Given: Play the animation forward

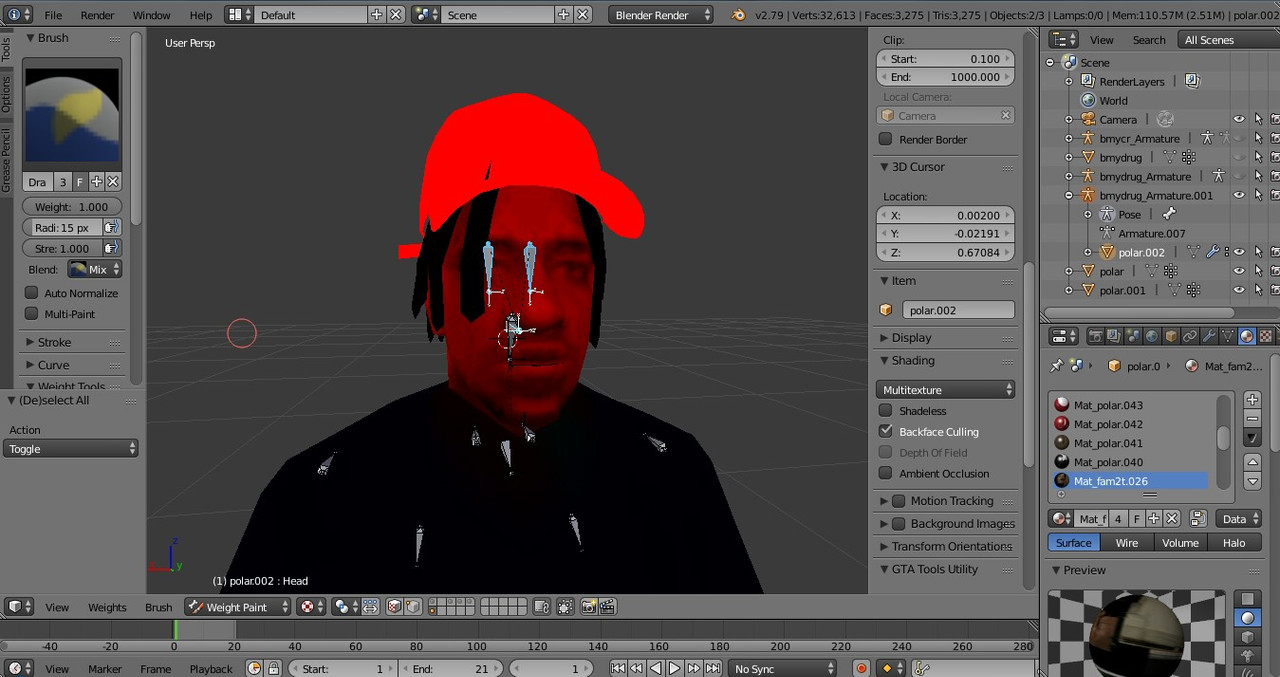Looking at the screenshot, I should (x=675, y=668).
